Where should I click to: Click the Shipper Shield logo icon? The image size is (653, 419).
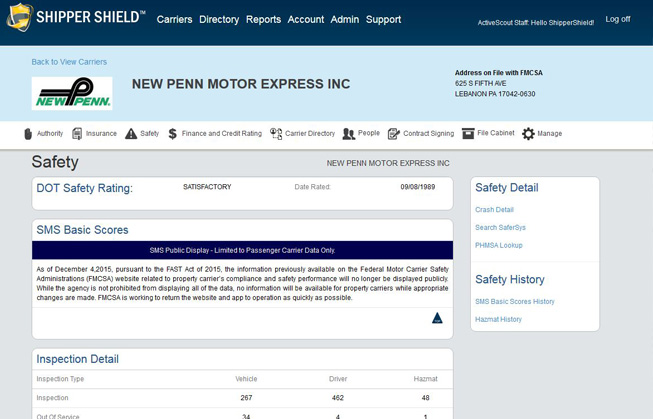point(19,19)
